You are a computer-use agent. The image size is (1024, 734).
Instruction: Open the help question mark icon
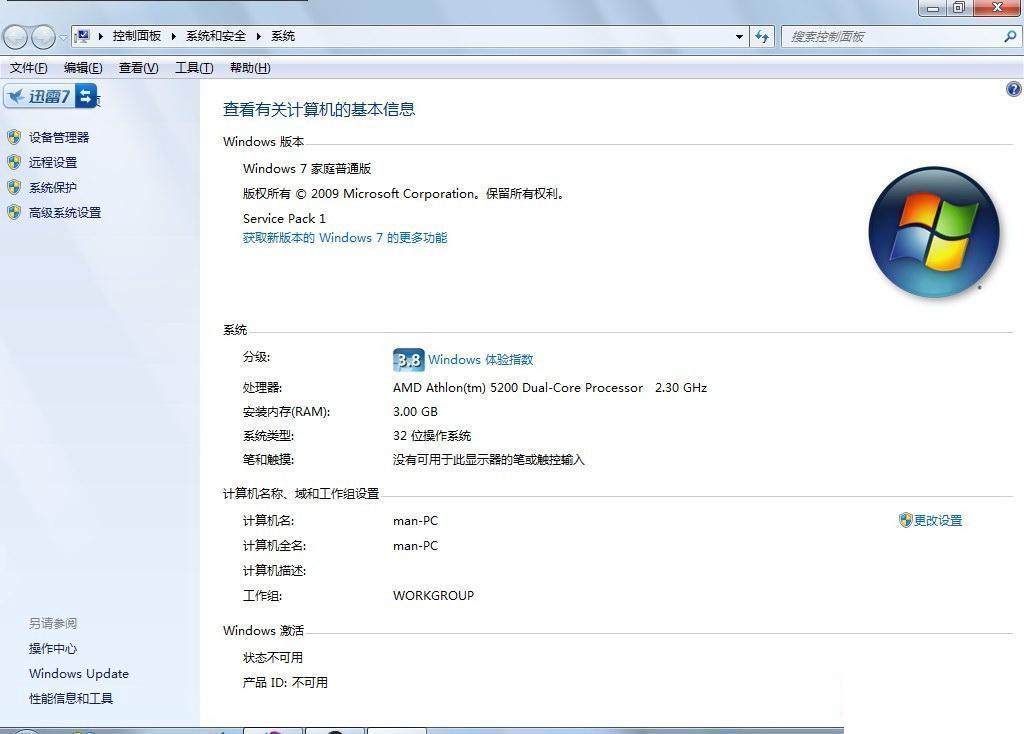tap(1014, 89)
